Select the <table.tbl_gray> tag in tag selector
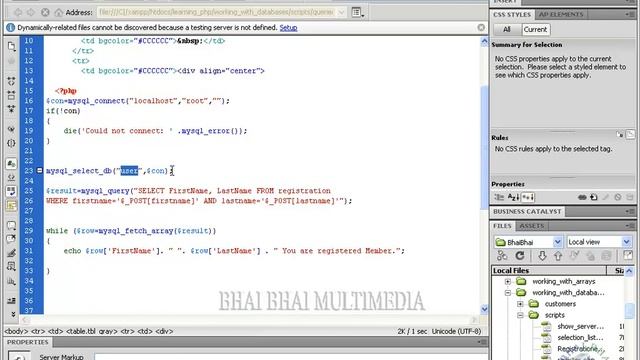The image size is (640, 360). pos(91,331)
